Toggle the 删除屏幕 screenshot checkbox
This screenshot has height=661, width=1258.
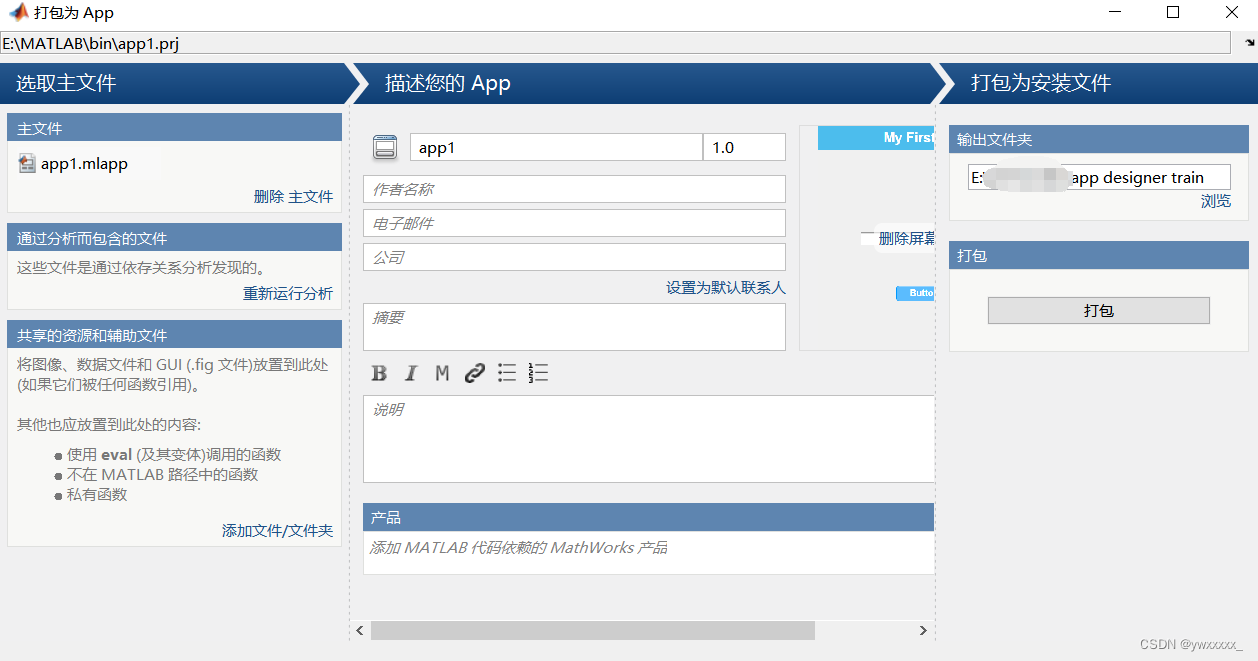(867, 238)
